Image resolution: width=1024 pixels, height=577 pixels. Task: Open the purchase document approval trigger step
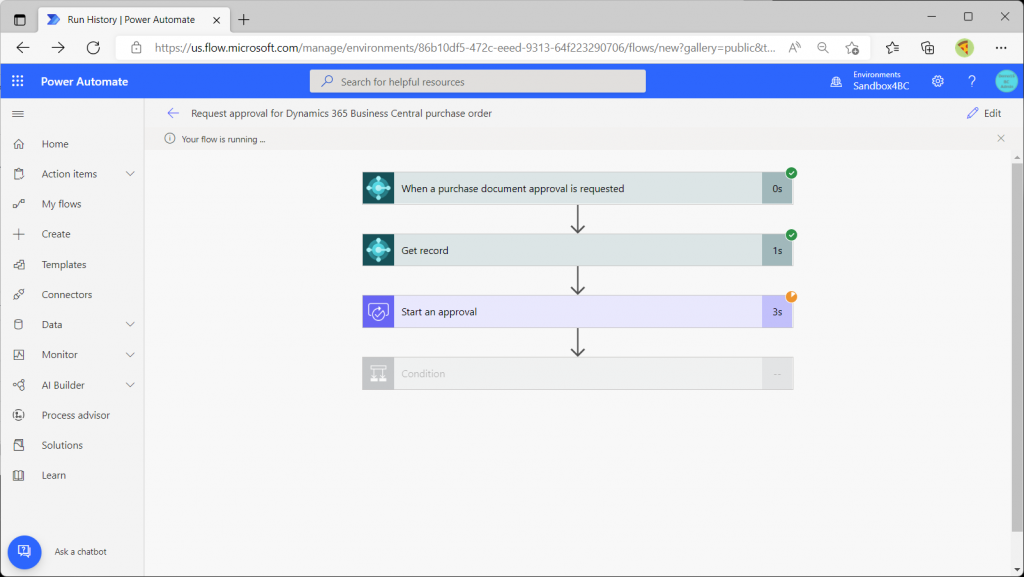coord(578,189)
